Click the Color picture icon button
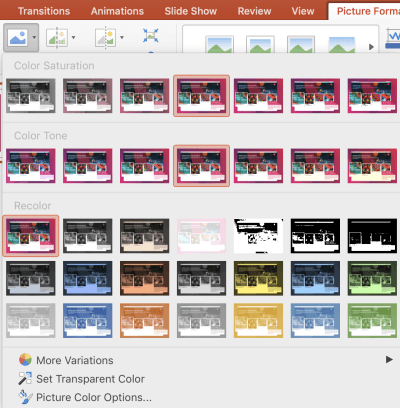 (19, 38)
